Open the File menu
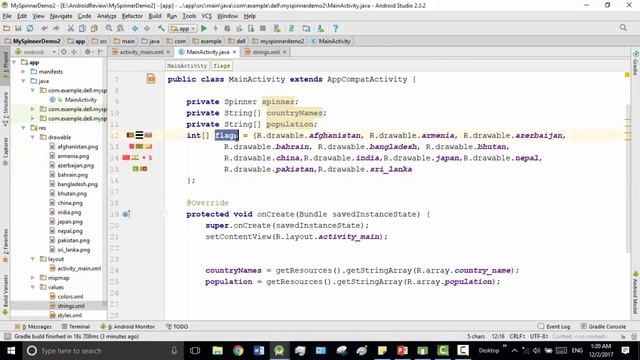This screenshot has height=360, width=640. (7, 16)
